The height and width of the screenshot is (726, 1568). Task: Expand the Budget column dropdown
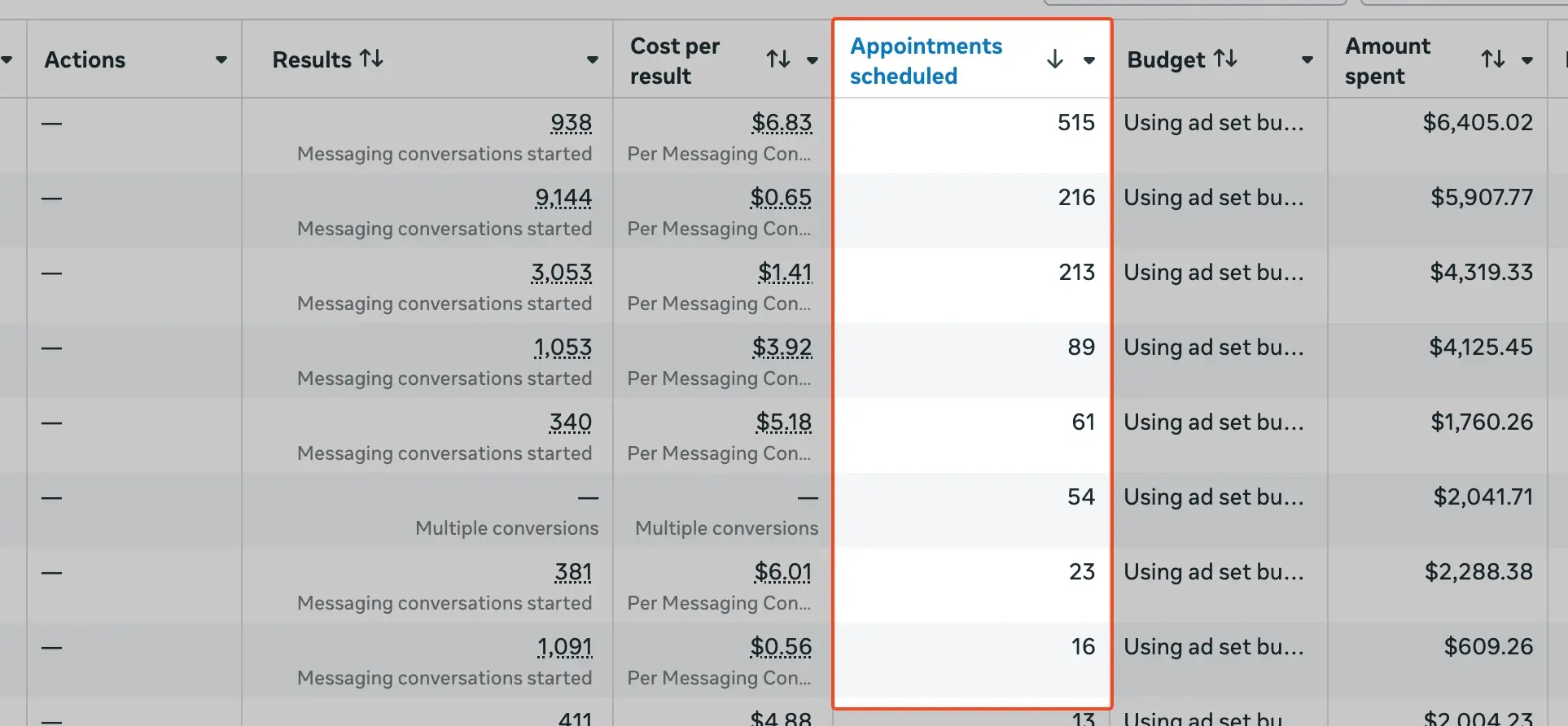pyautogui.click(x=1307, y=59)
